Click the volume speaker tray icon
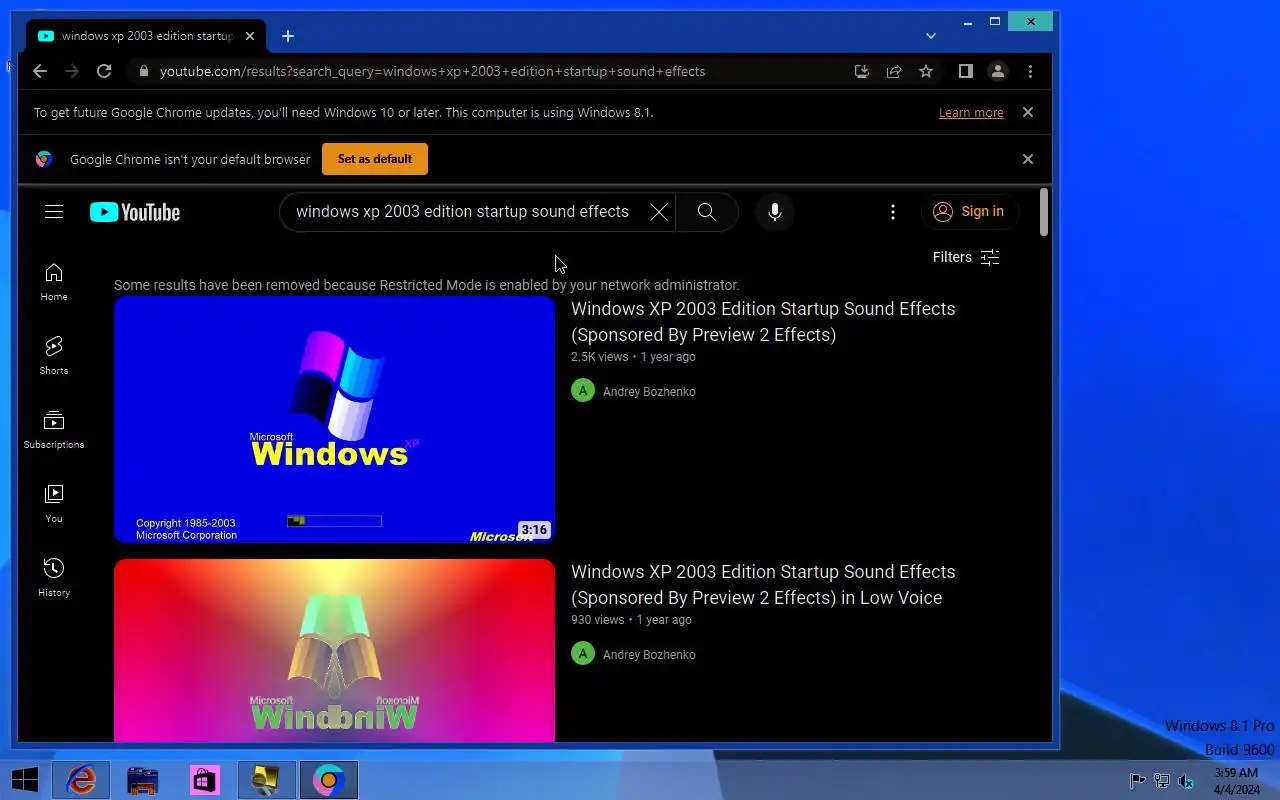This screenshot has height=800, width=1280. click(1186, 781)
